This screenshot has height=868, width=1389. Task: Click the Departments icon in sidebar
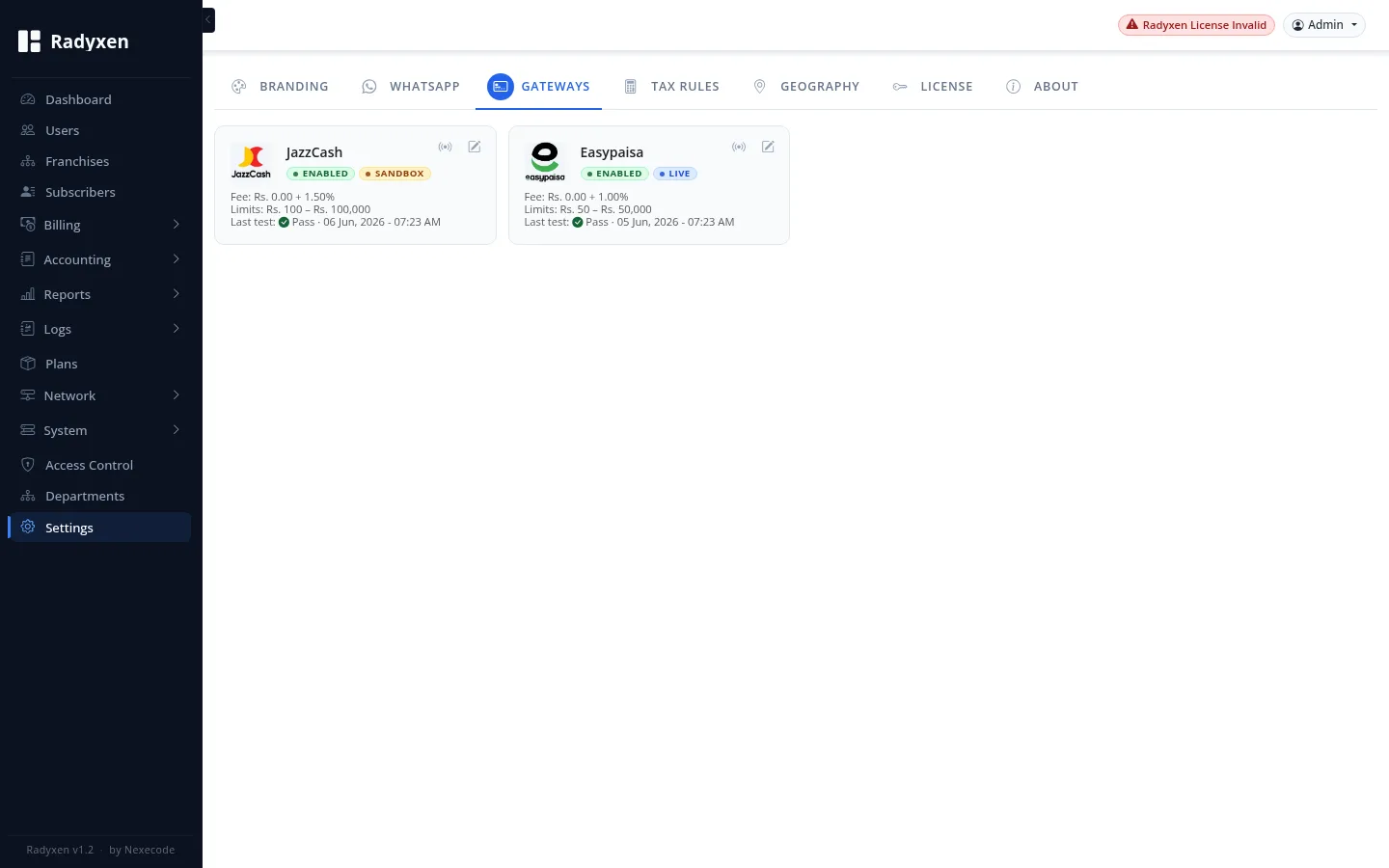click(28, 496)
